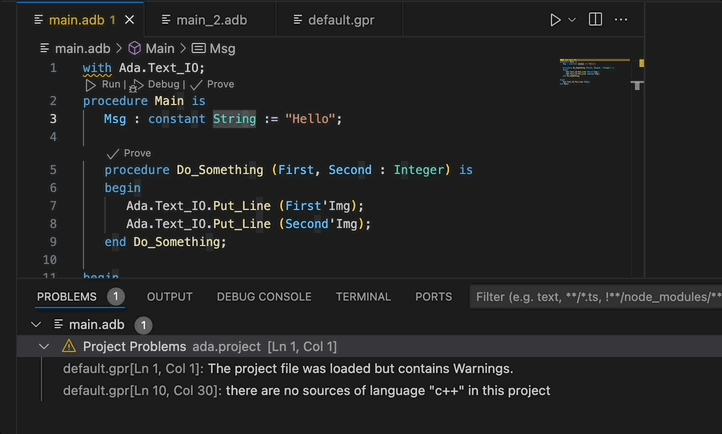Screen dimensions: 722x434
Task: Click 'end Do_Something;' on line 9
Action: coord(165,242)
